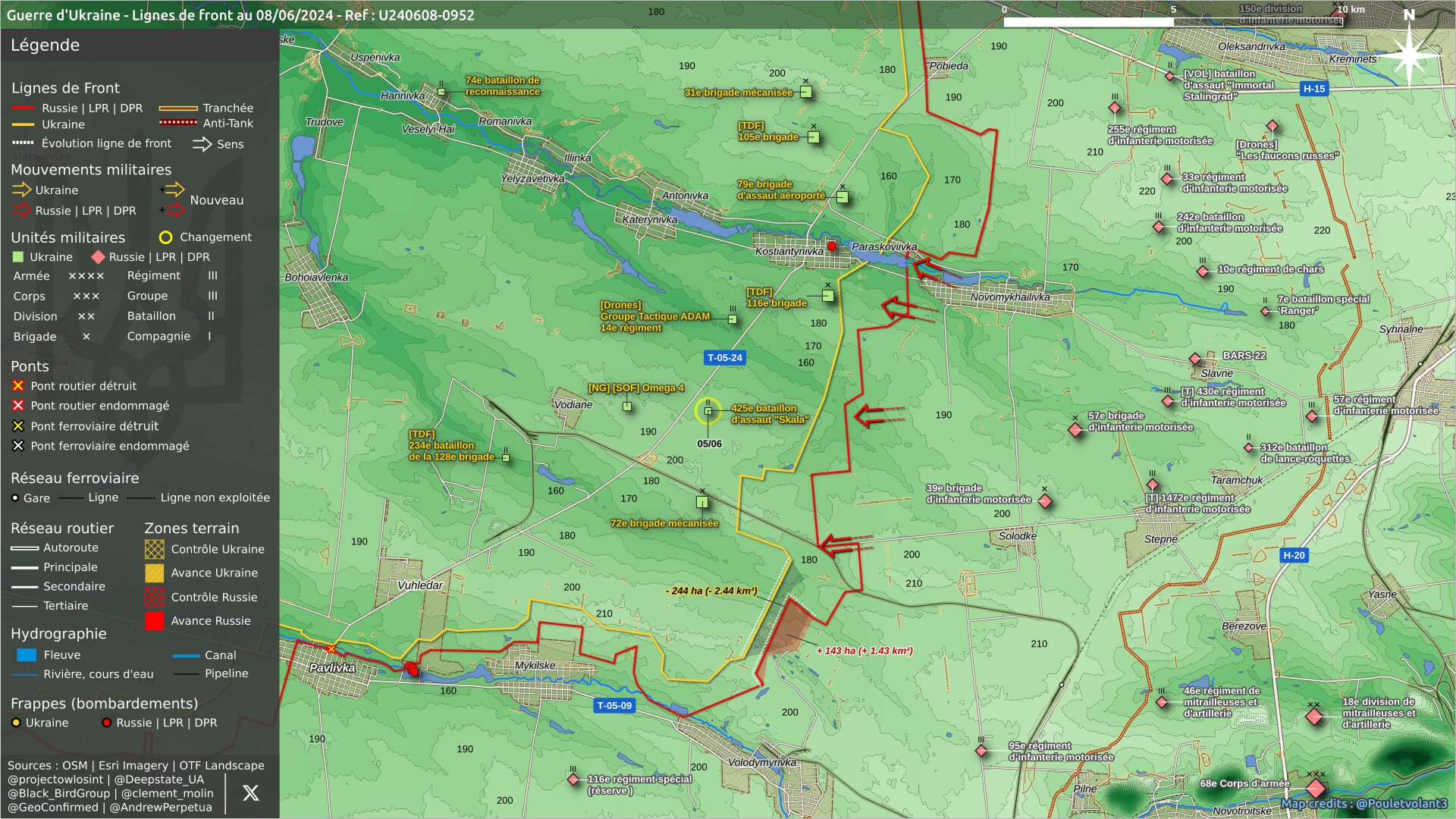Click the Contrôle Ukraine hatched swatch

click(154, 549)
